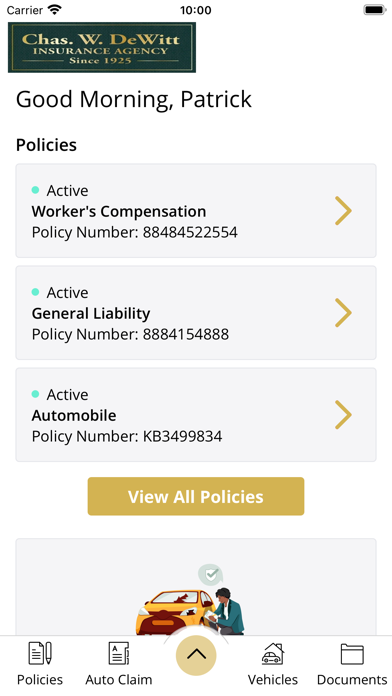This screenshot has width=392, height=696.
Task: Open the Policies tab icon
Action: coord(40,653)
